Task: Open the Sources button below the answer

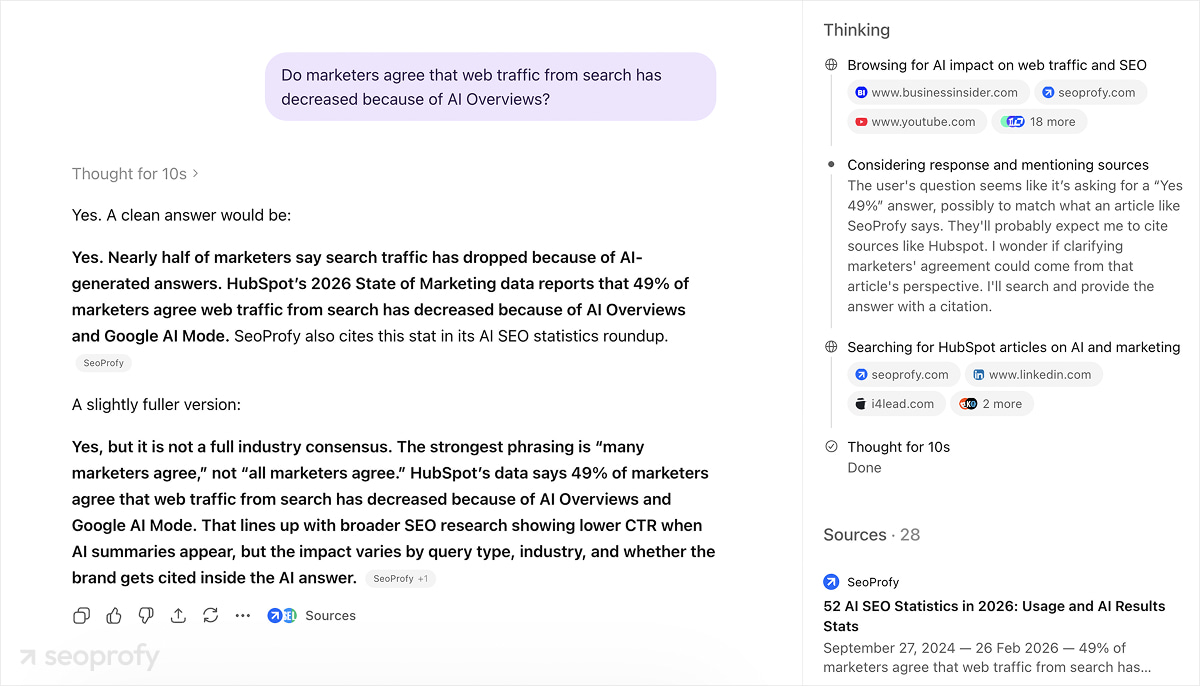Action: tap(311, 616)
